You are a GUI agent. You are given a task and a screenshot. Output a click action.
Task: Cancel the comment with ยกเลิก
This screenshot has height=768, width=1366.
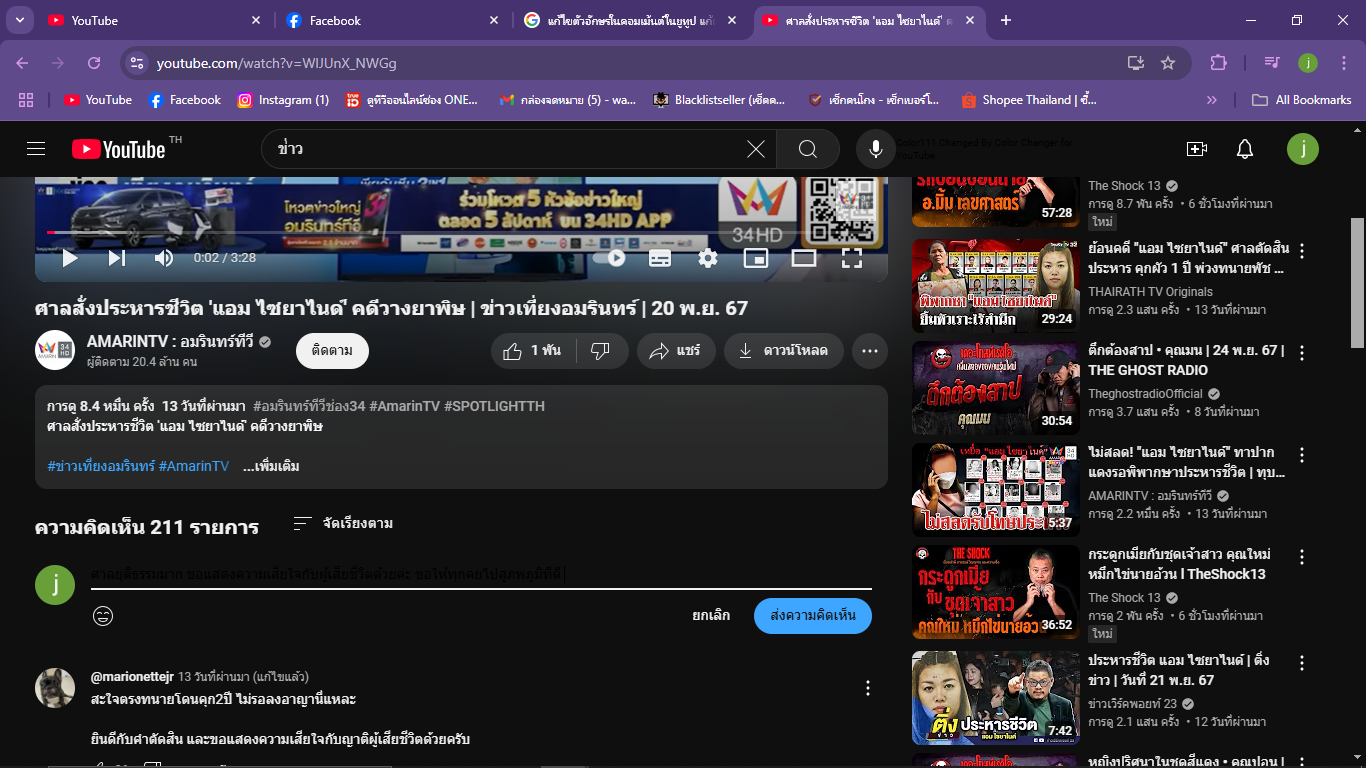click(x=711, y=616)
